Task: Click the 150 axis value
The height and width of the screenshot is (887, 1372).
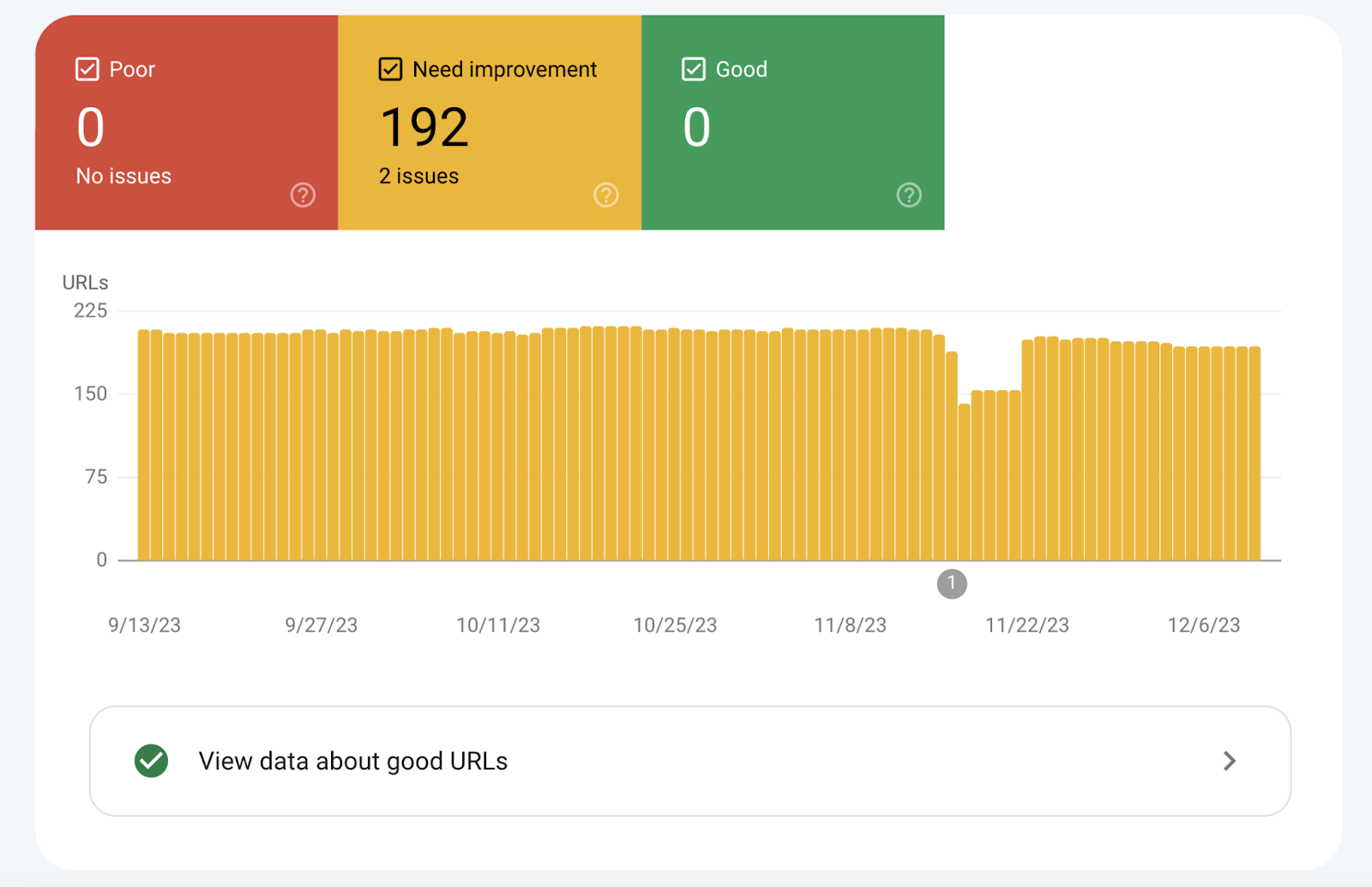Action: [x=90, y=394]
